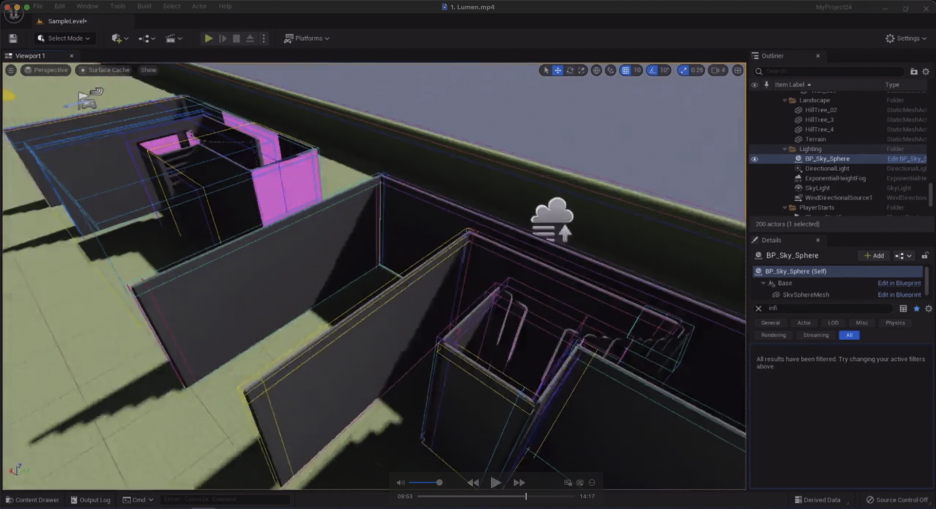Select DirectionalLight in the Outliner
The width and height of the screenshot is (936, 509).
827,169
